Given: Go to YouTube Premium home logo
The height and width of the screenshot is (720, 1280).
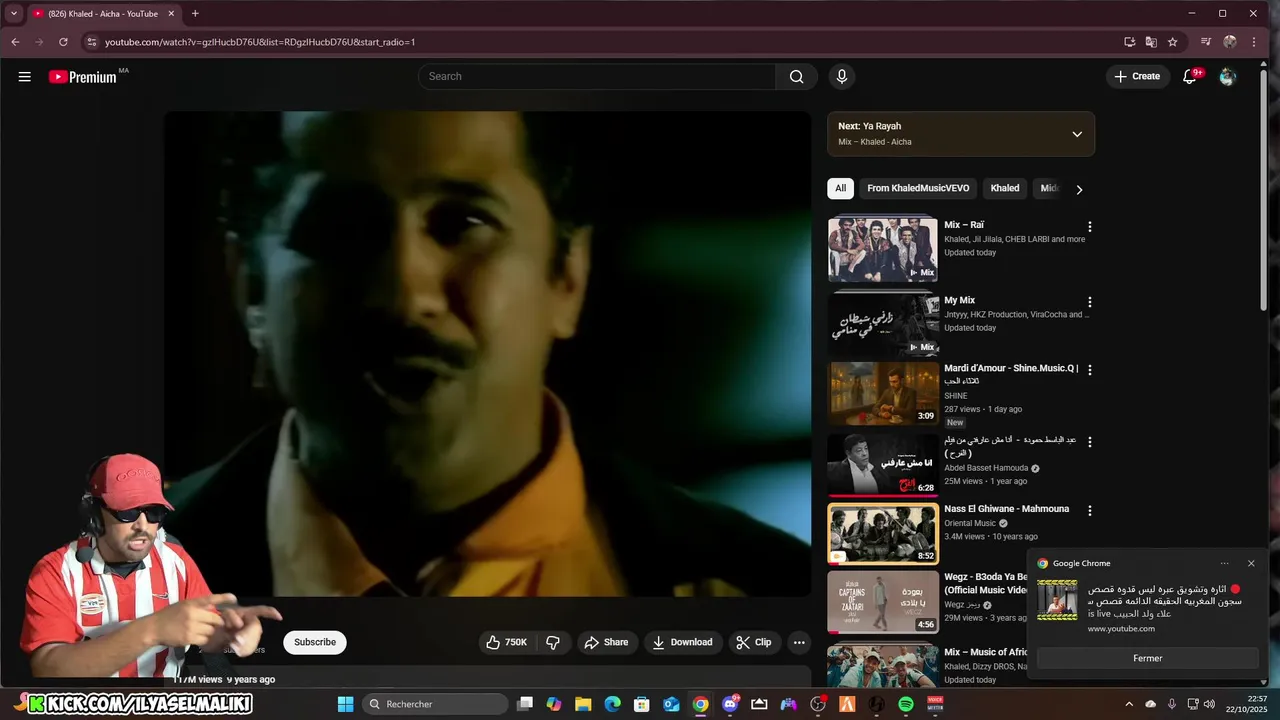Looking at the screenshot, I should point(83,77).
